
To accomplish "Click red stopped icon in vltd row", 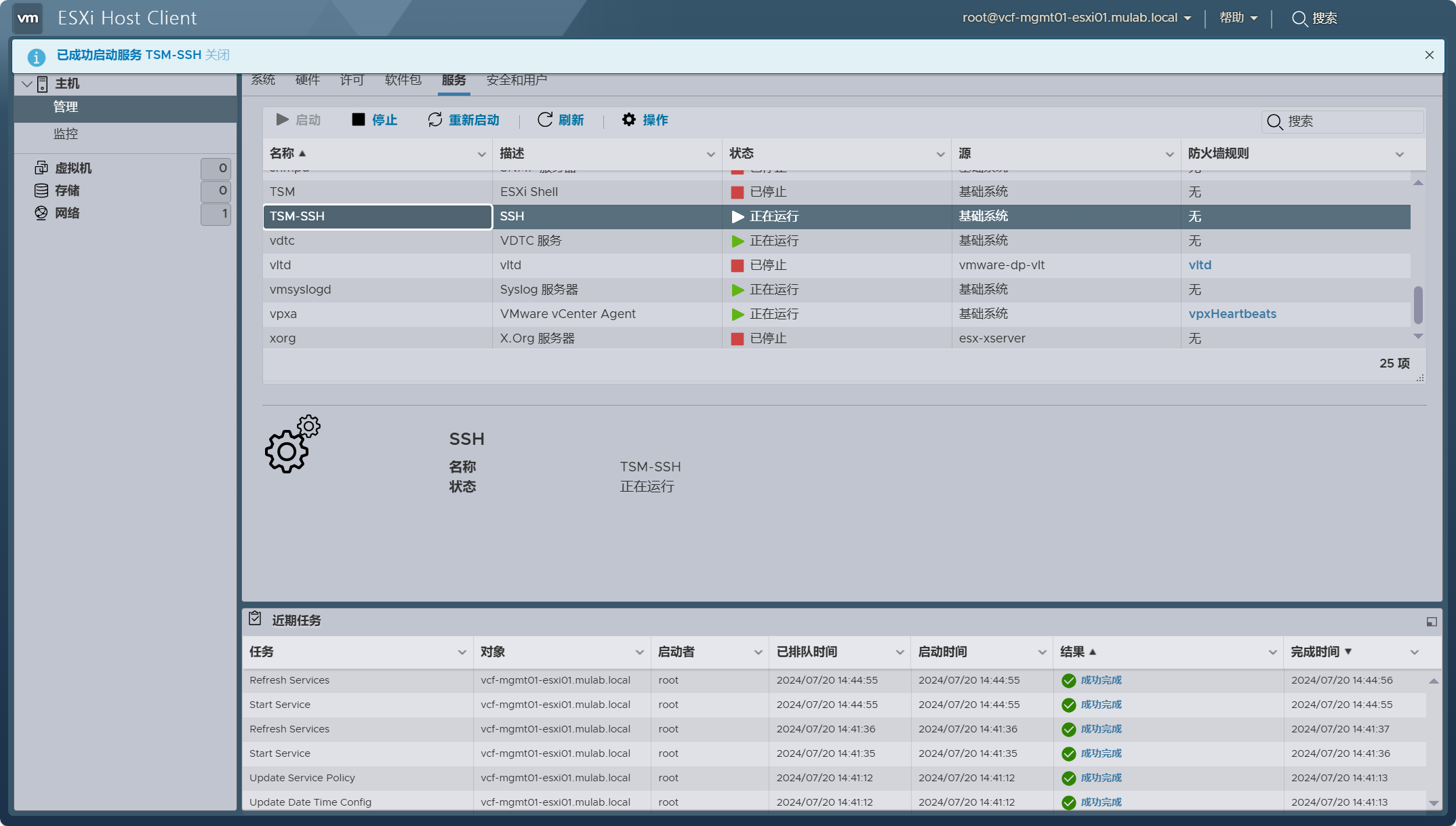I will tap(737, 266).
